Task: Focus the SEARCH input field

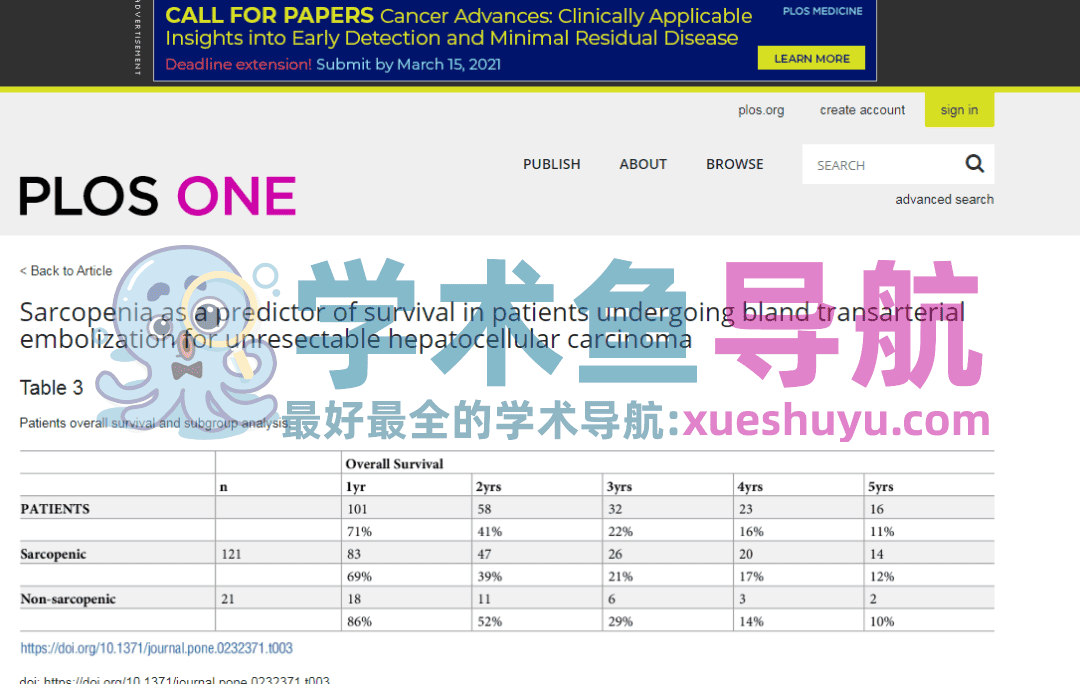Action: coord(880,165)
